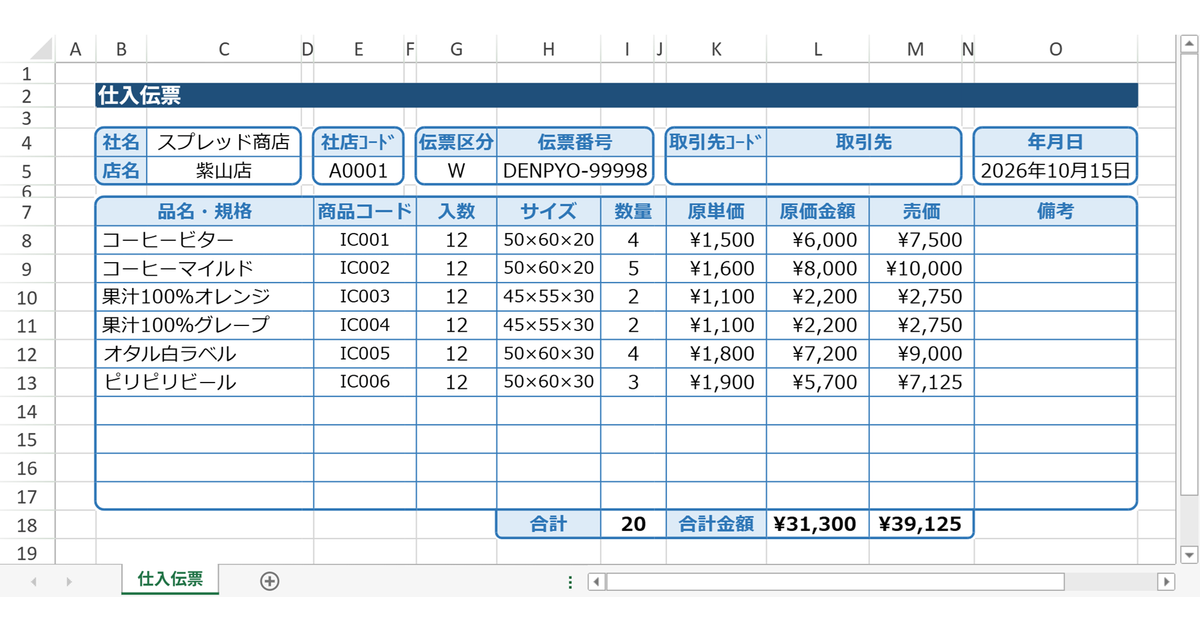Viewport: 1200px width, 630px height.
Task: Click the empty 取引先 value cell
Action: (x=864, y=170)
